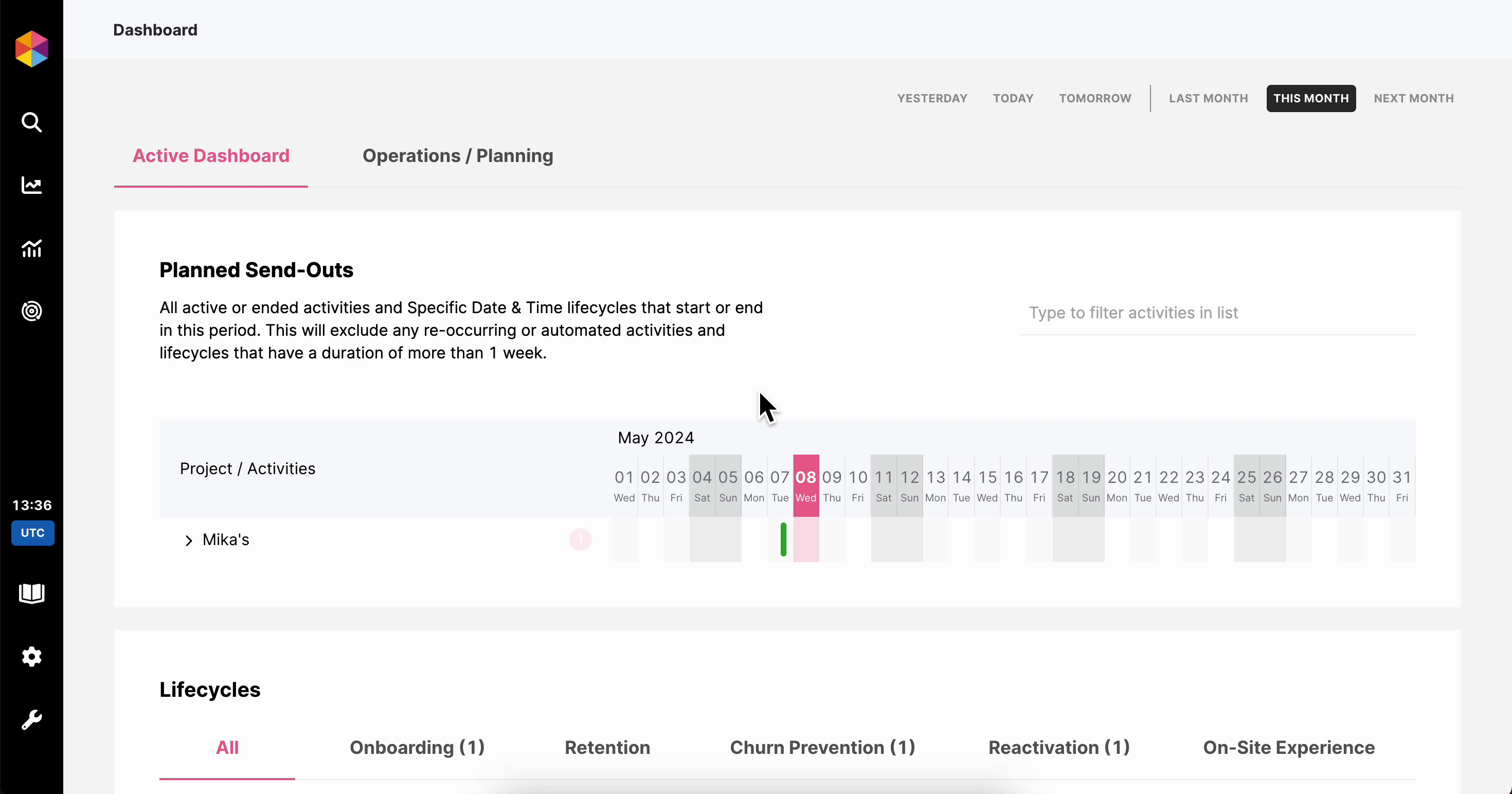The width and height of the screenshot is (1512, 794).
Task: Open the line chart analytics icon
Action: (x=32, y=186)
